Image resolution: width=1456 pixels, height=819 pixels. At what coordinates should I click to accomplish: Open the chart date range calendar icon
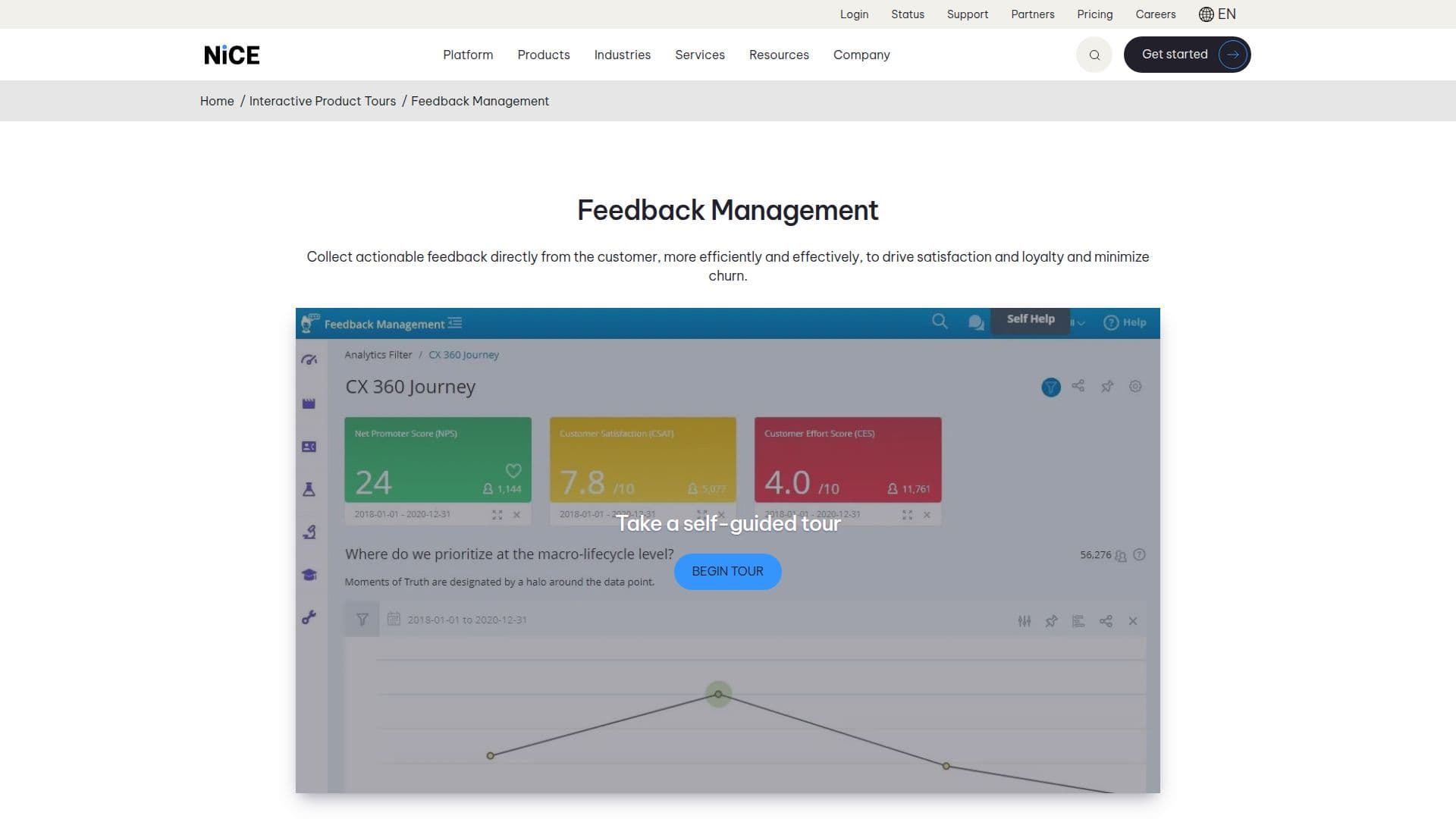(x=394, y=619)
